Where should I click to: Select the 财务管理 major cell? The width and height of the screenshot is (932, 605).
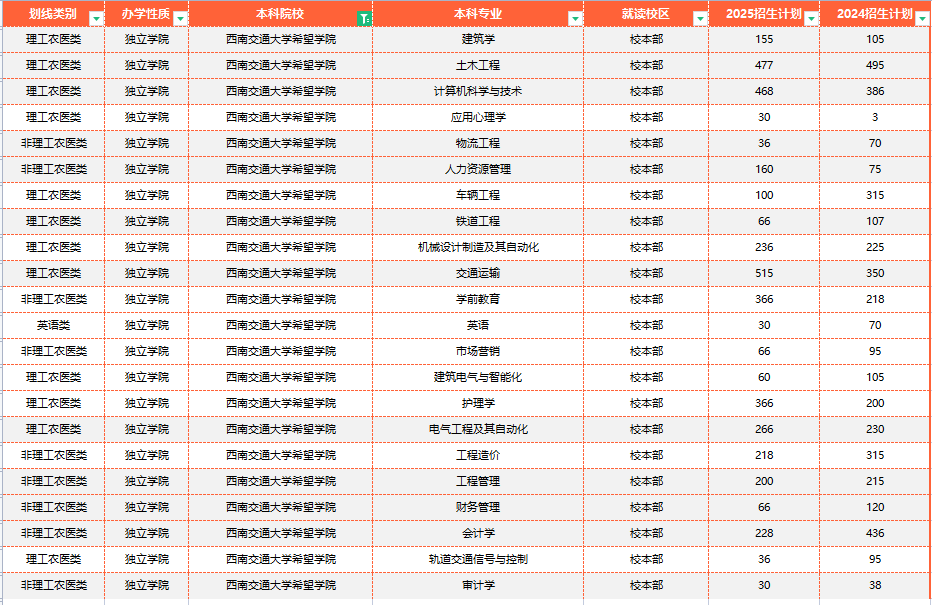(x=478, y=508)
